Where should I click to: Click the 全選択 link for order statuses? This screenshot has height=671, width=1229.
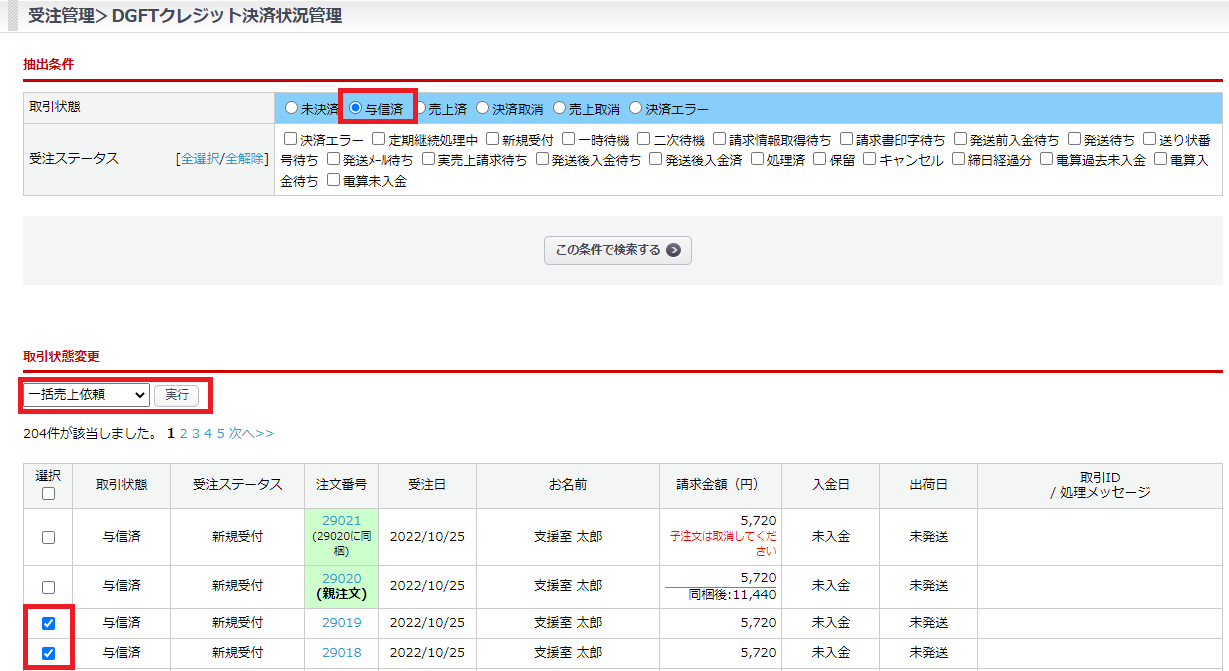tap(200, 159)
